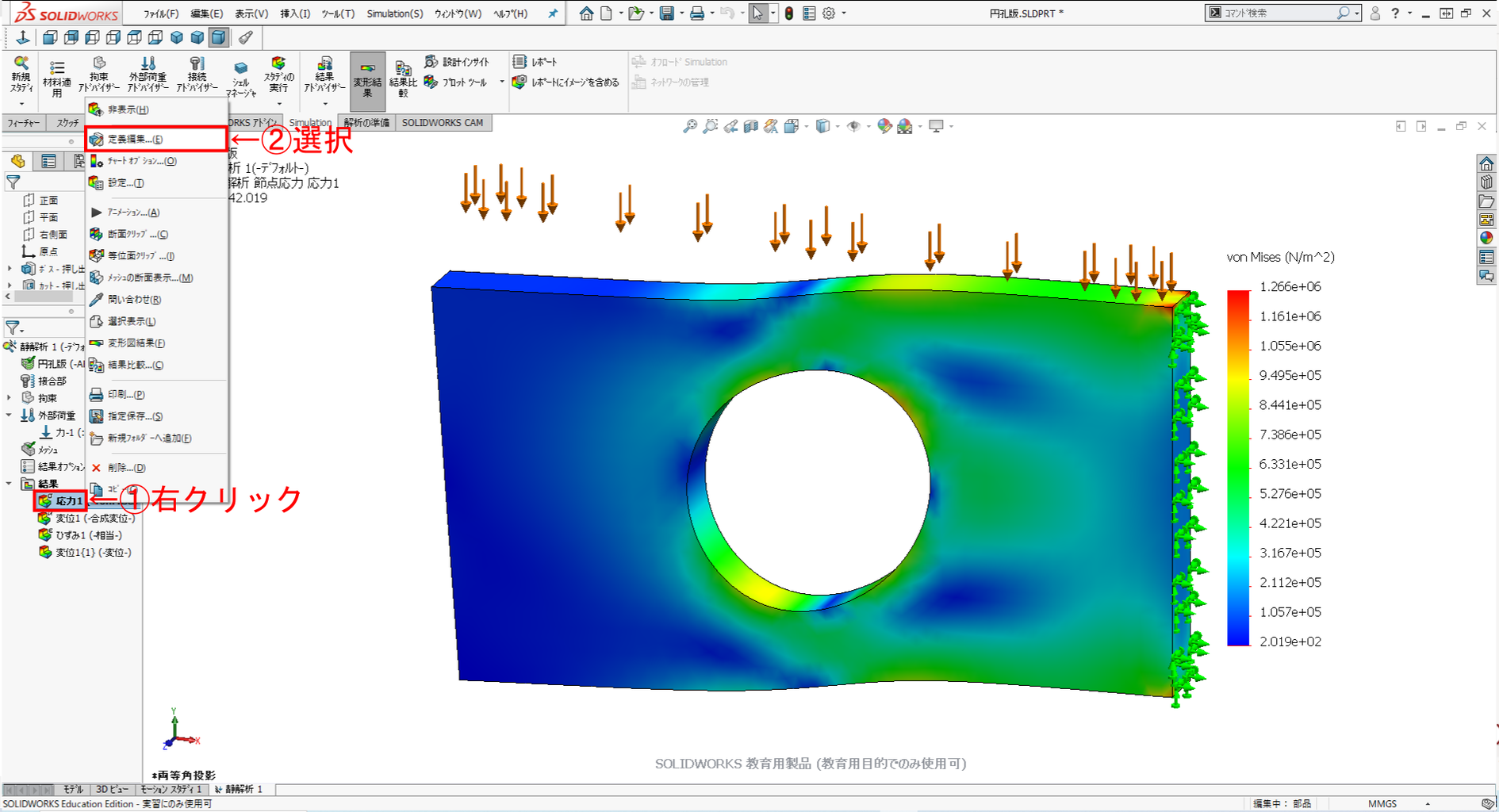
Task: Switch to the 解析の準備 tab
Action: [366, 123]
